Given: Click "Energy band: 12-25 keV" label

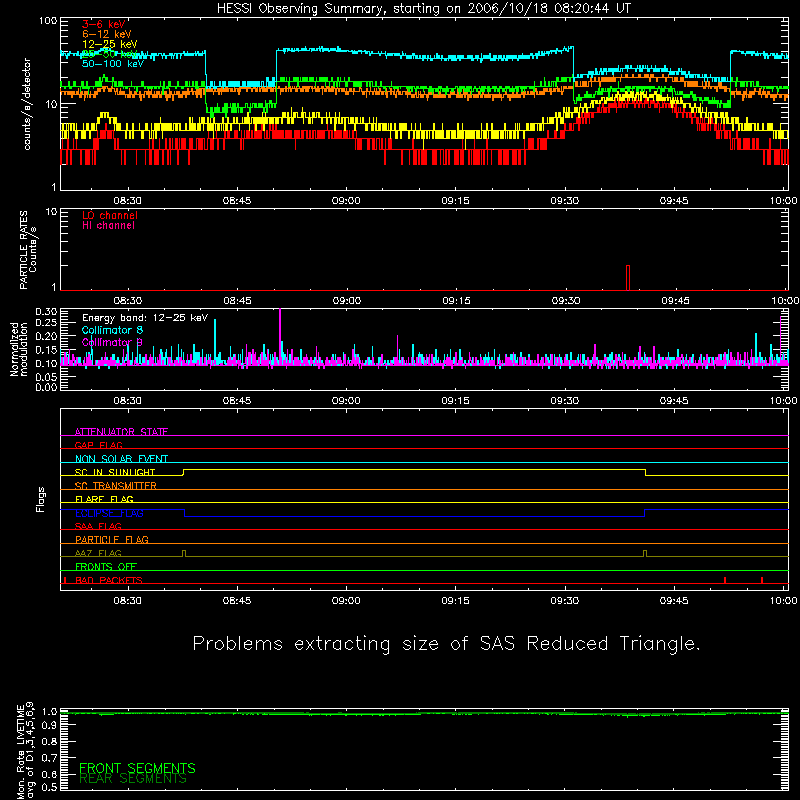Looking at the screenshot, I should (x=145, y=318).
